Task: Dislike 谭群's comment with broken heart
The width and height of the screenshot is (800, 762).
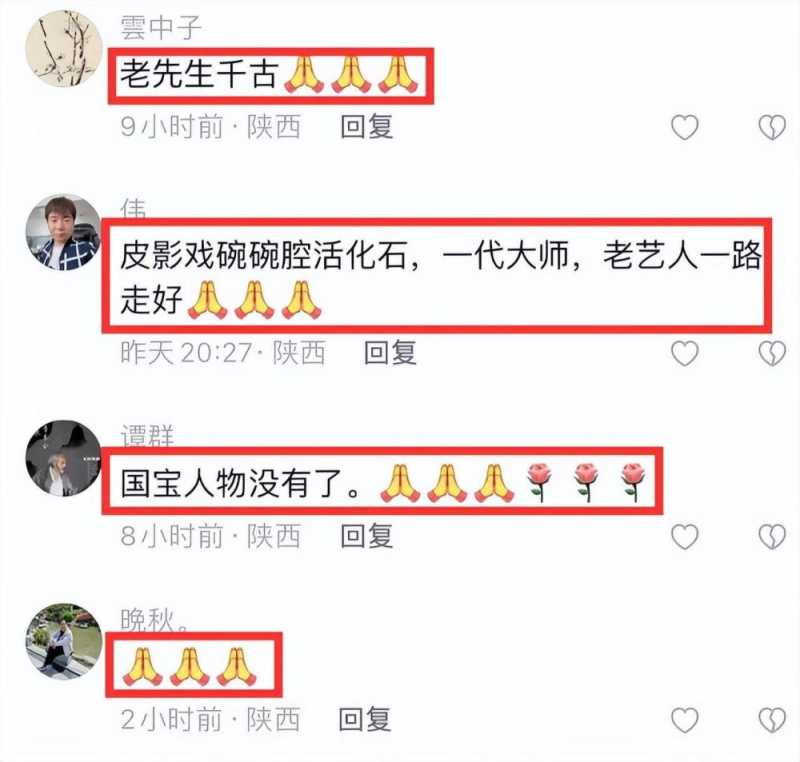Action: pos(772,537)
